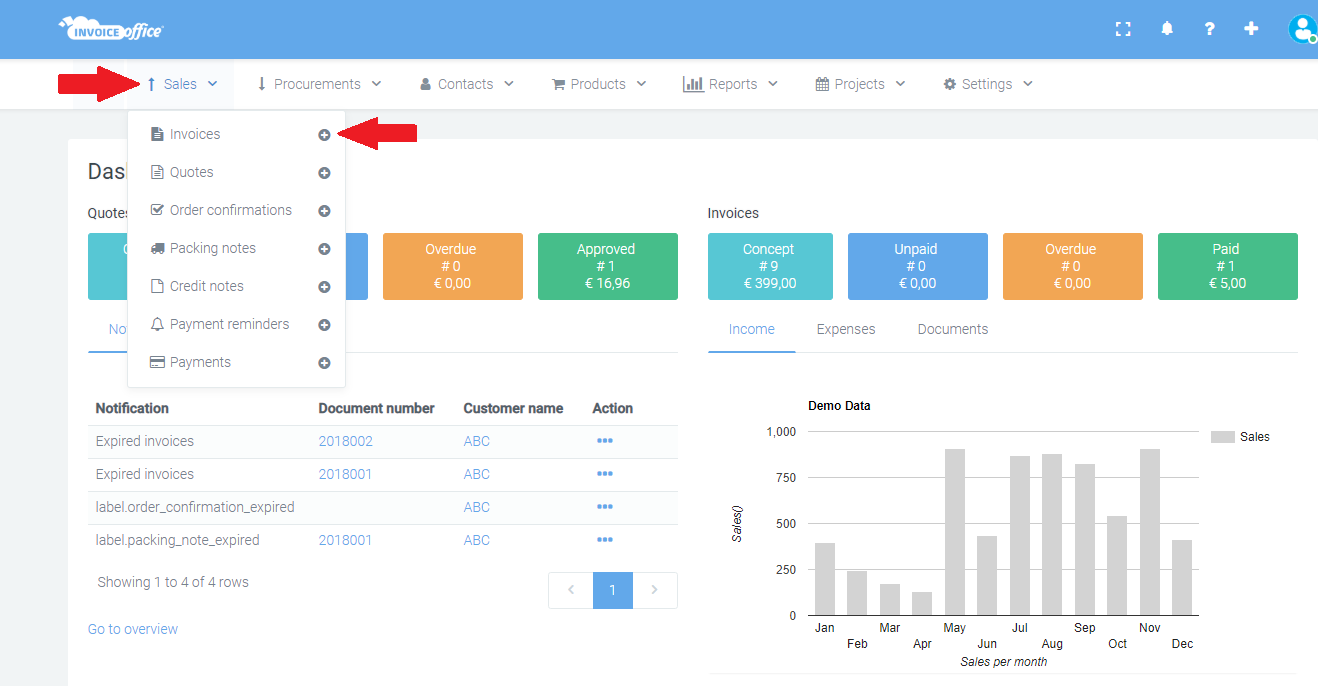Viewport: 1318px width, 686px height.
Task: Expand the Settings dropdown menu
Action: (x=988, y=84)
